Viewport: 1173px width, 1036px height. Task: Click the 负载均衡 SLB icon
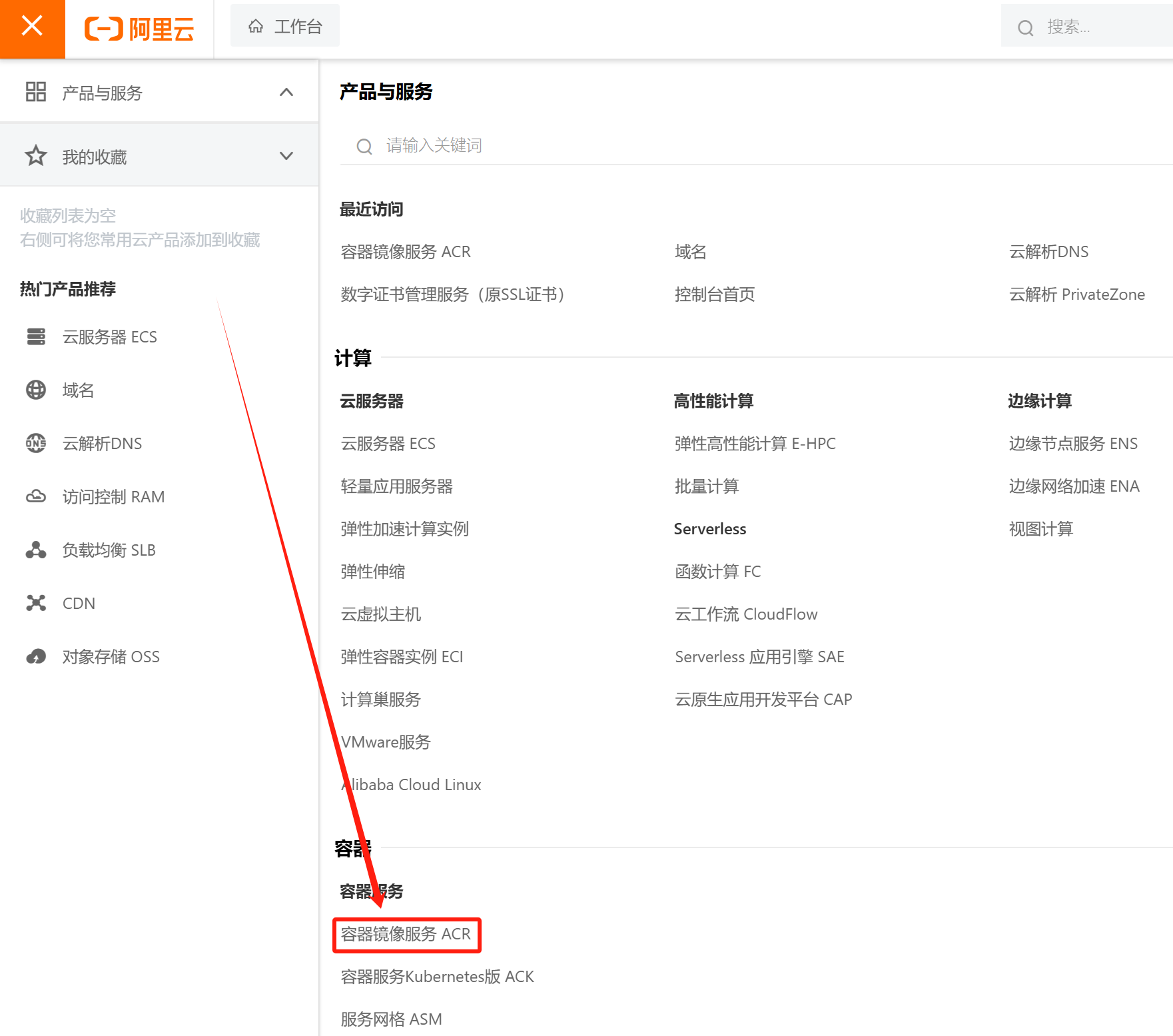pos(36,550)
